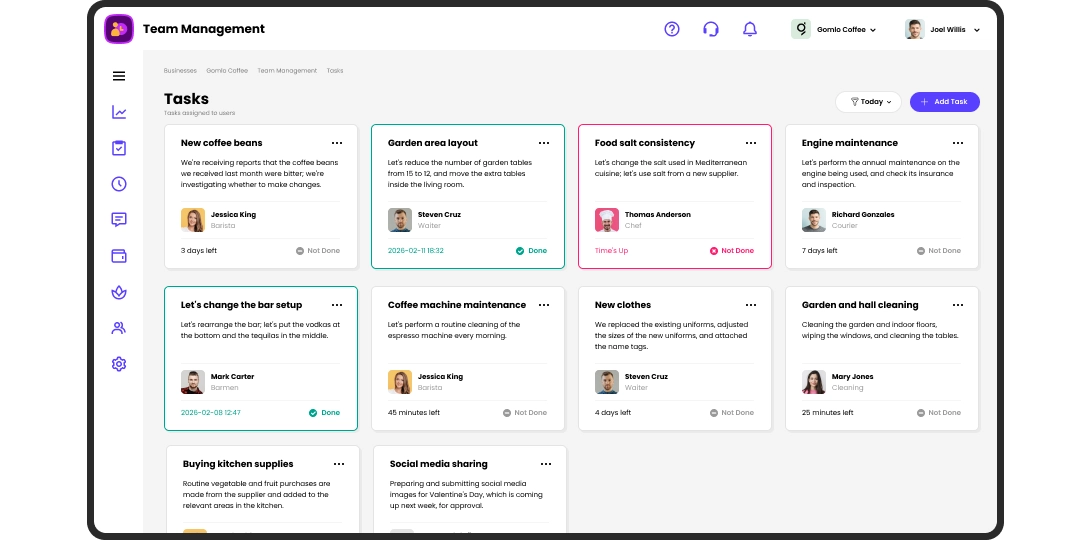Click the wallet icon in sidebar
The width and height of the screenshot is (1092, 540).
(x=119, y=256)
